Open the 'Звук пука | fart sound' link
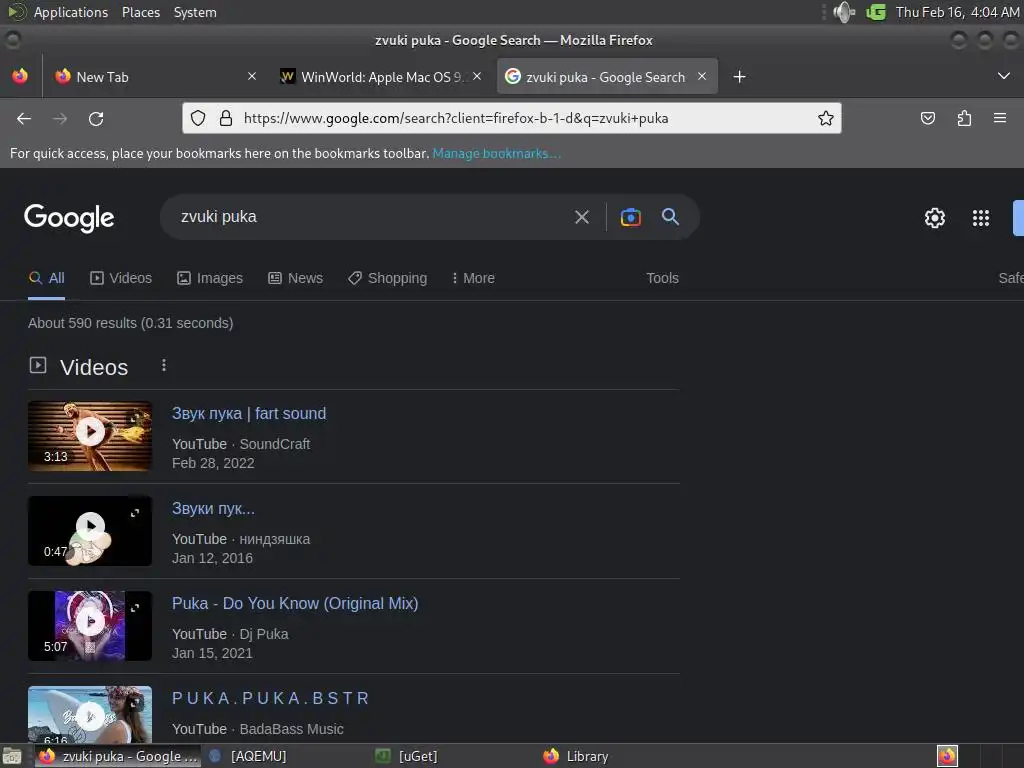Image resolution: width=1024 pixels, height=768 pixels. tap(249, 413)
